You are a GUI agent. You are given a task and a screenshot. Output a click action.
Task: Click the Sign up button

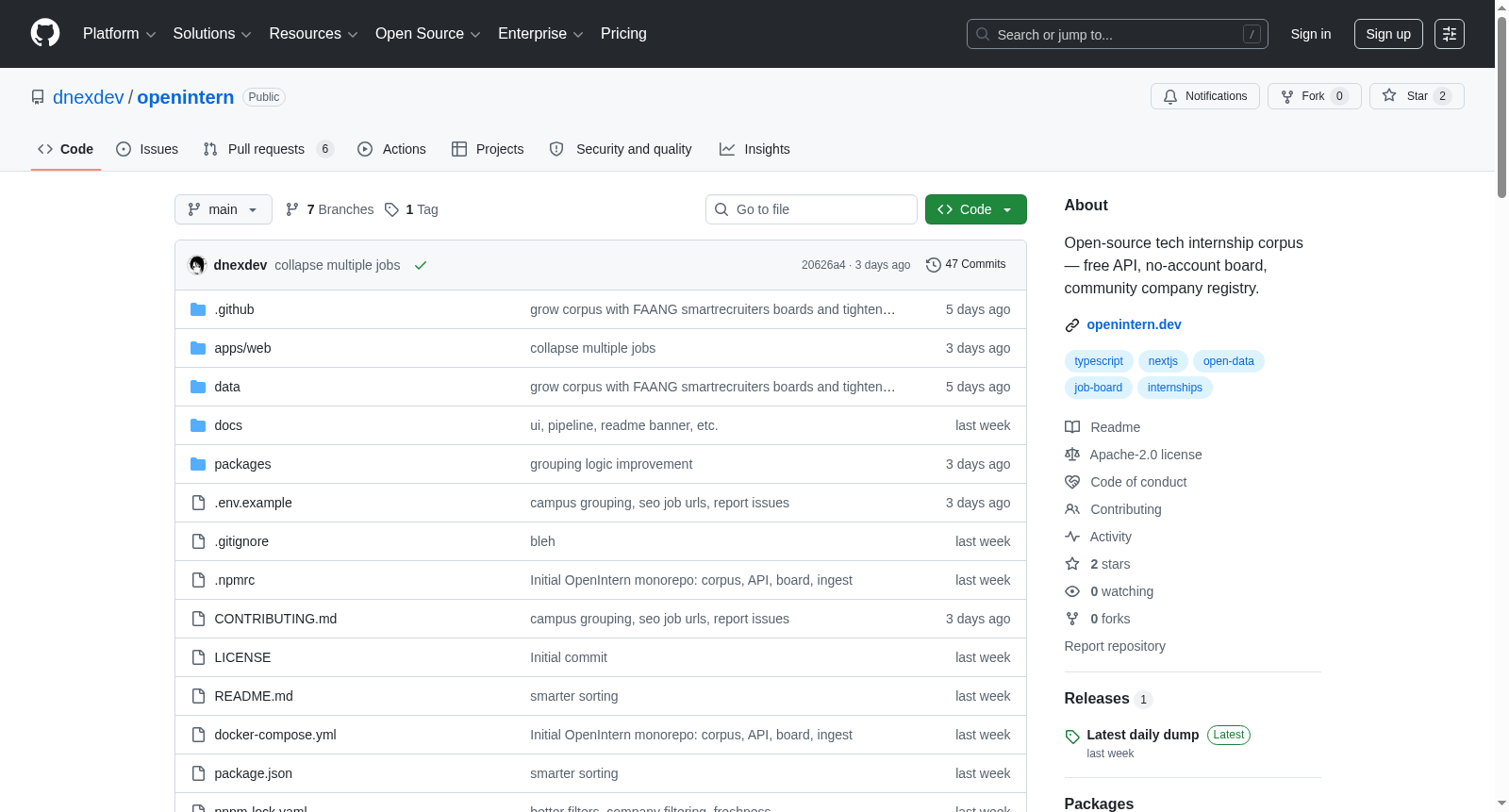[1388, 34]
